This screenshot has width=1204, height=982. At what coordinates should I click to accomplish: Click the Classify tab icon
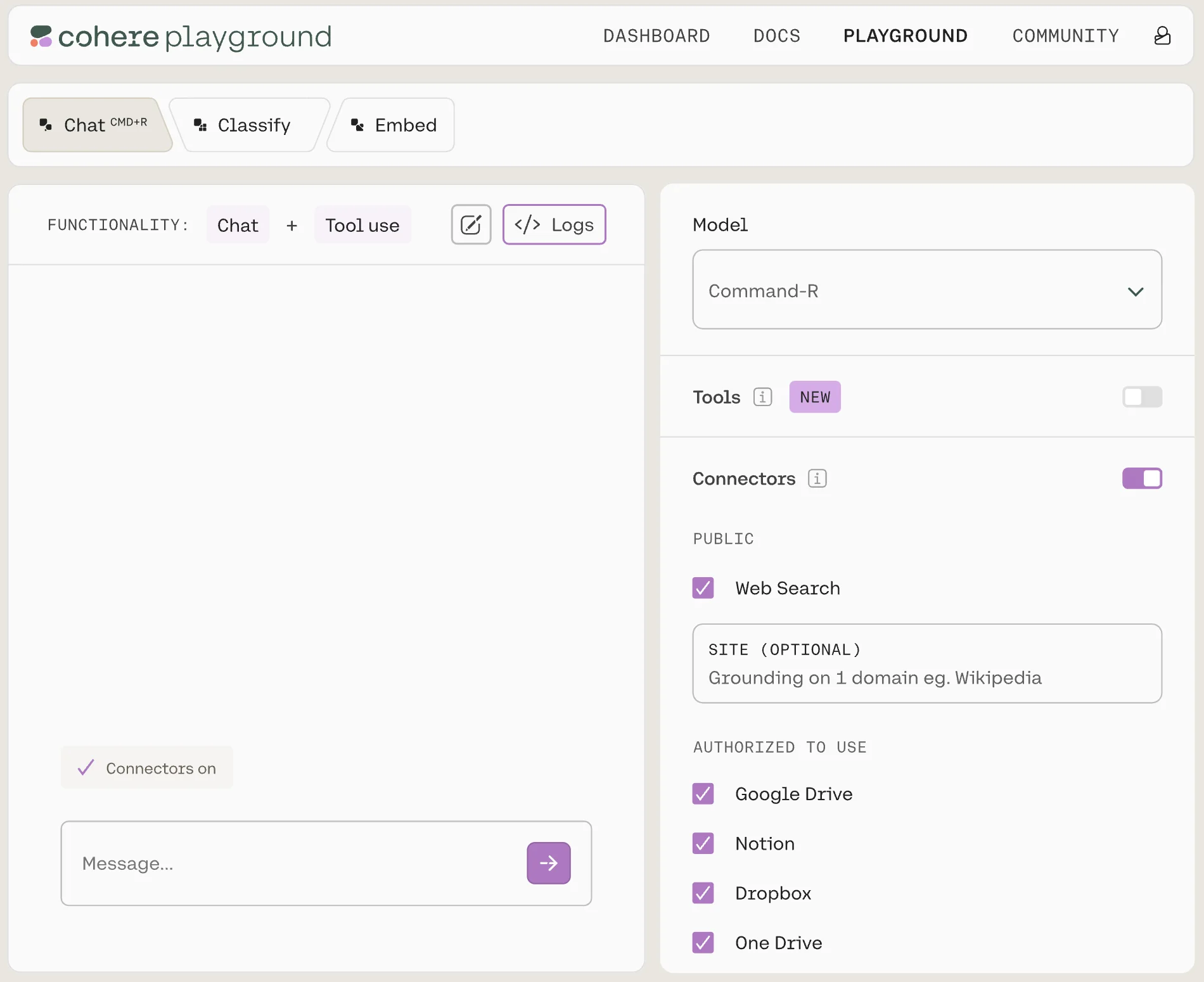point(200,125)
